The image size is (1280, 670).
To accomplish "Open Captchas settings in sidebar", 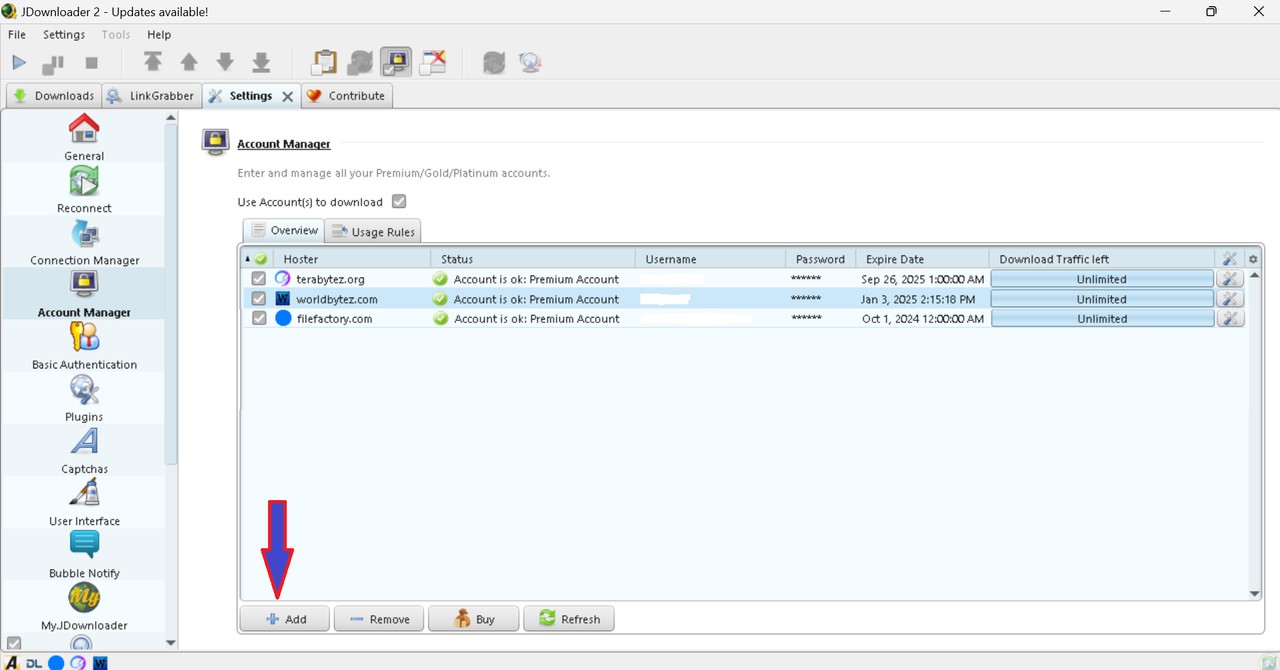I will coord(84,449).
